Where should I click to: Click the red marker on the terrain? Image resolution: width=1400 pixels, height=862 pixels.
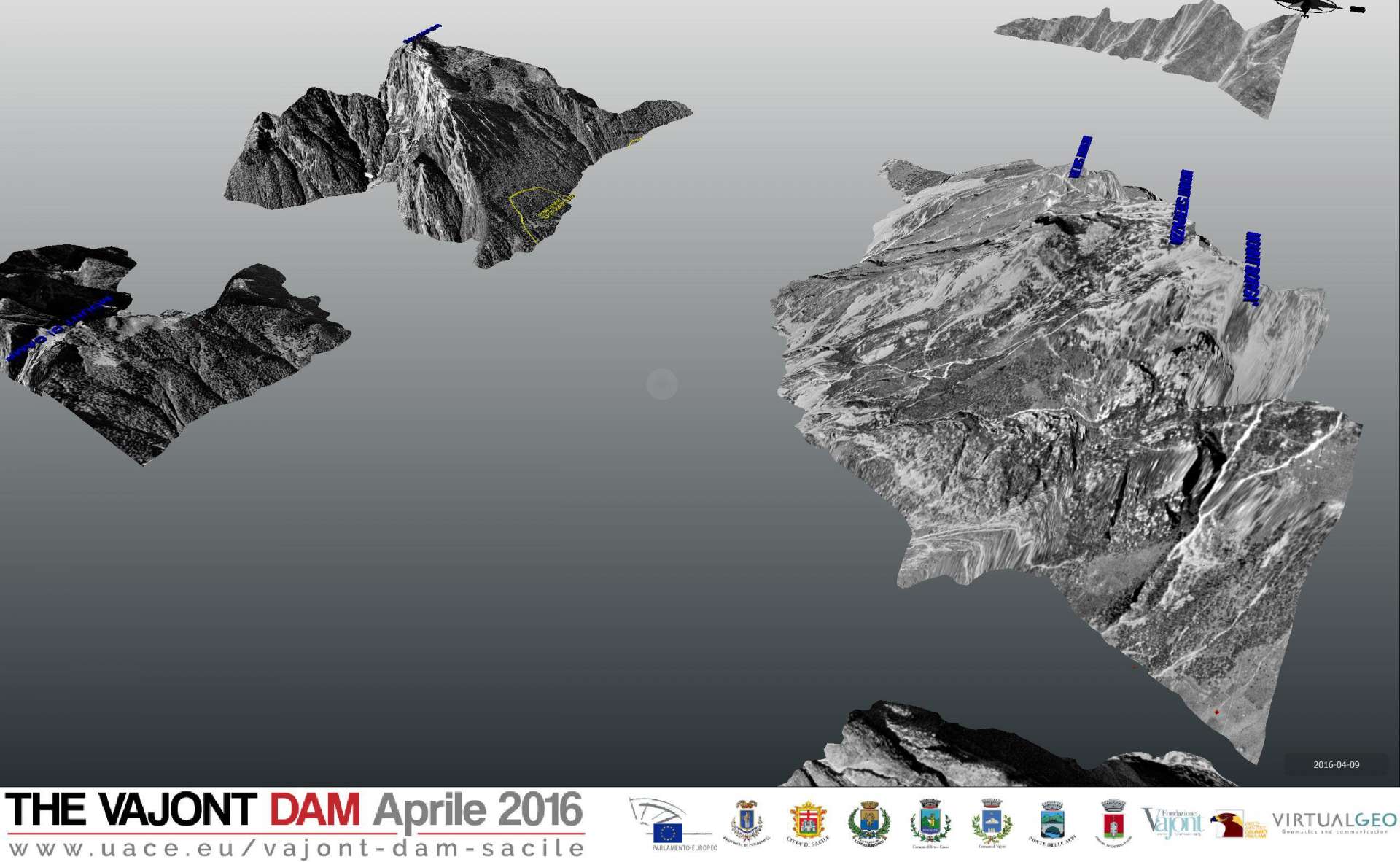1216,712
